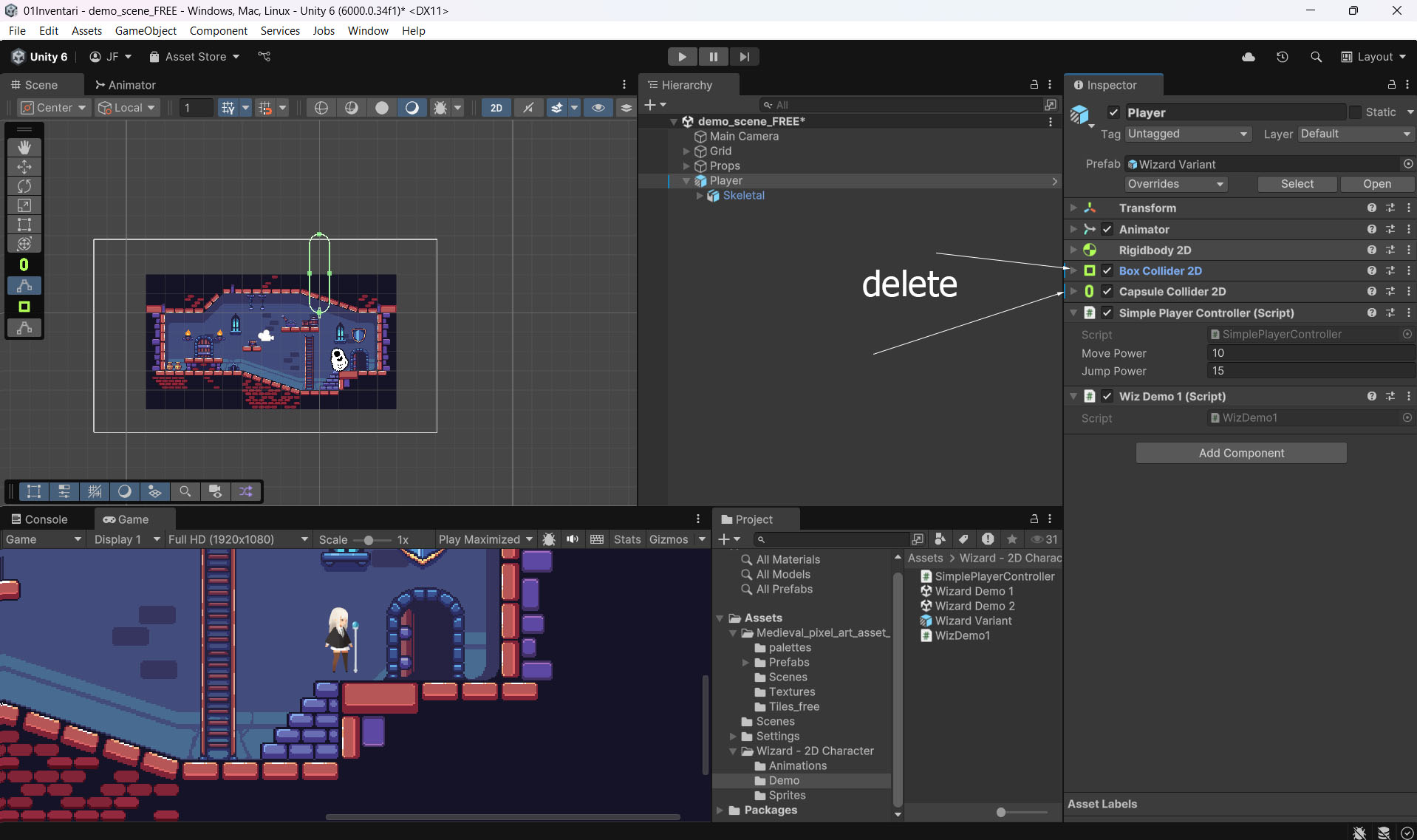Select the Rotate tool in Scene toolbar
1417x840 pixels.
[24, 186]
